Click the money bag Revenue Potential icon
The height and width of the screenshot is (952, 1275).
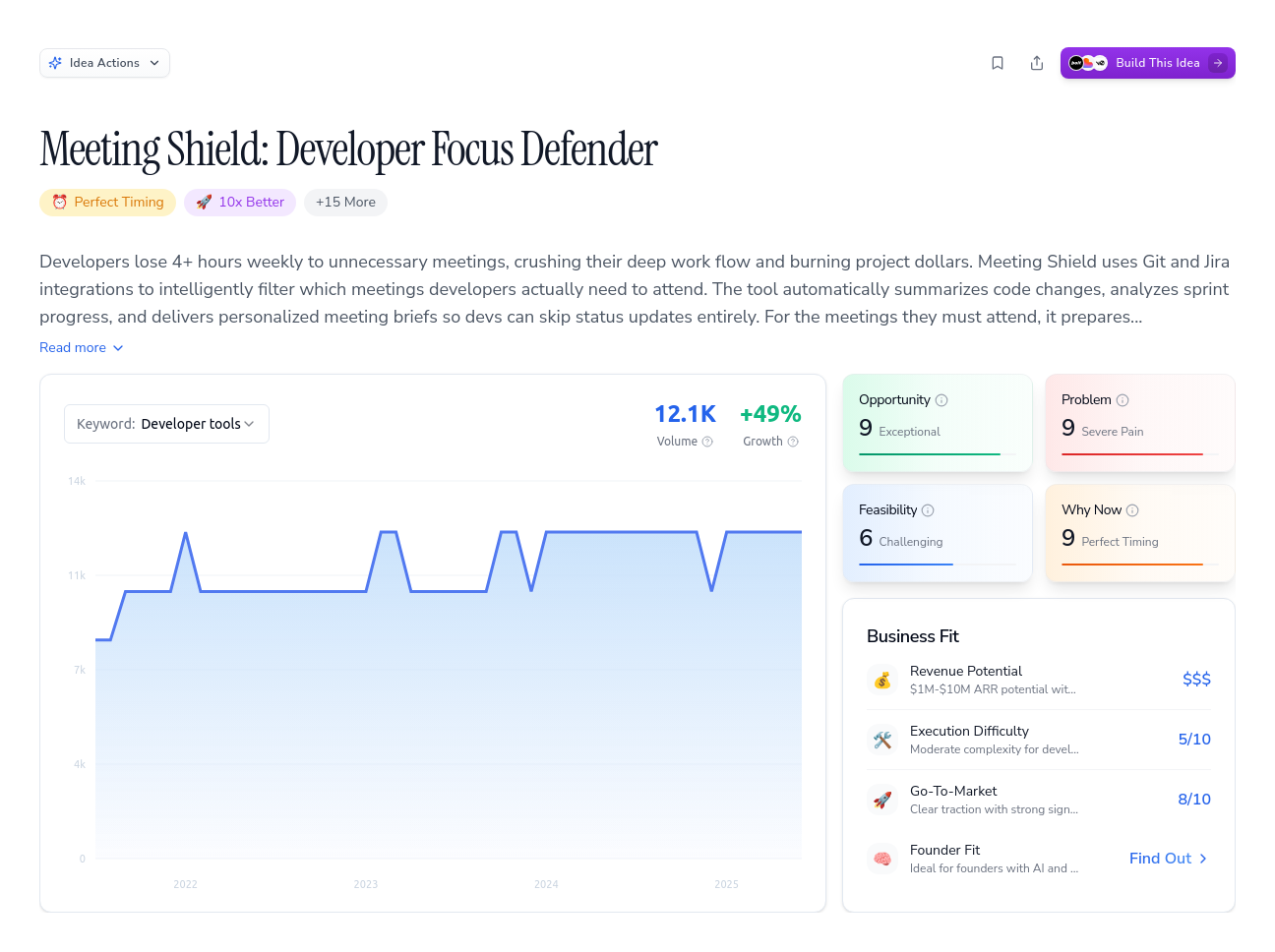point(882,680)
